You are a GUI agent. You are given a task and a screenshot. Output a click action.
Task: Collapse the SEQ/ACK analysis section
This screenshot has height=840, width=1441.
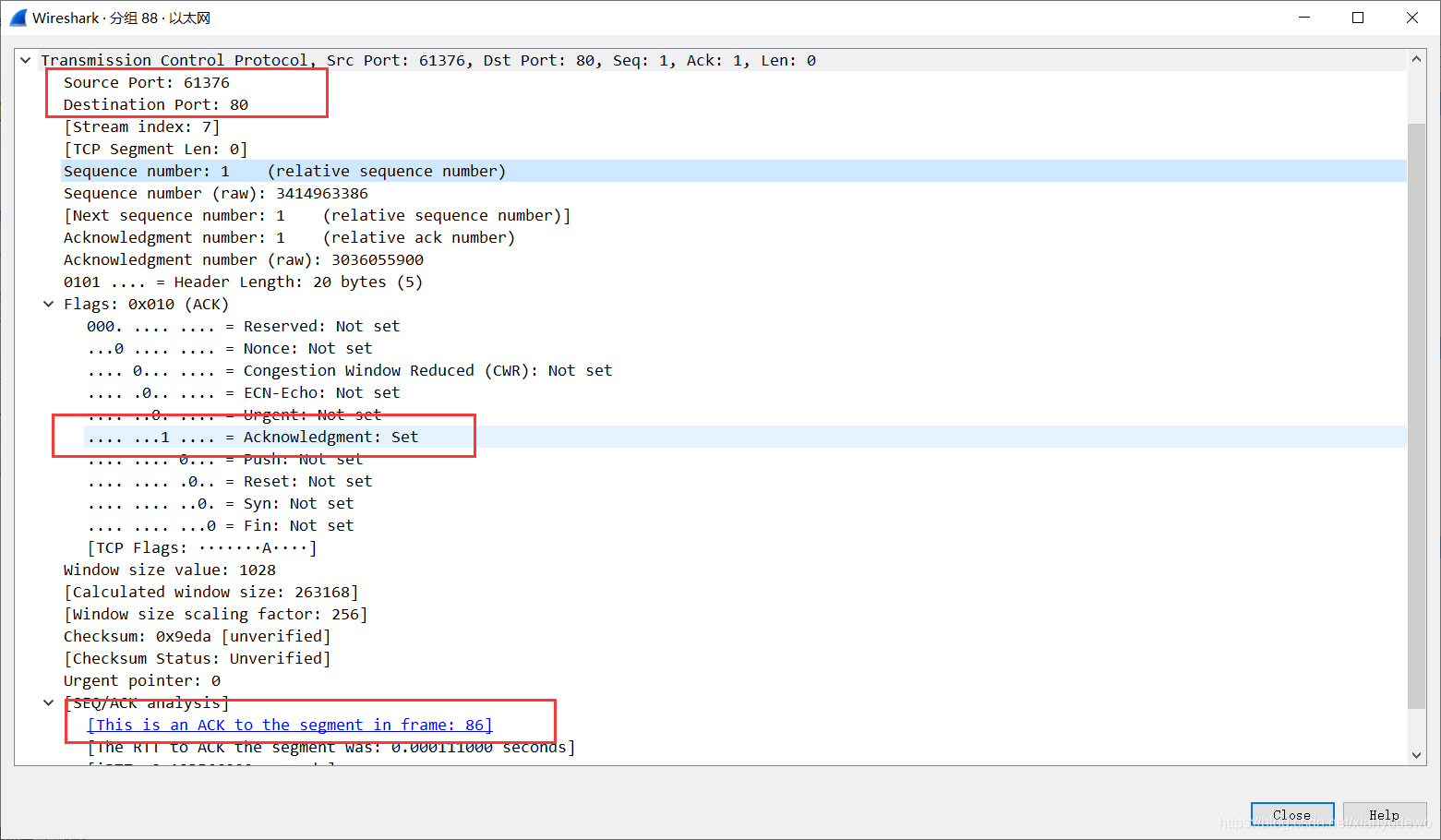click(49, 702)
